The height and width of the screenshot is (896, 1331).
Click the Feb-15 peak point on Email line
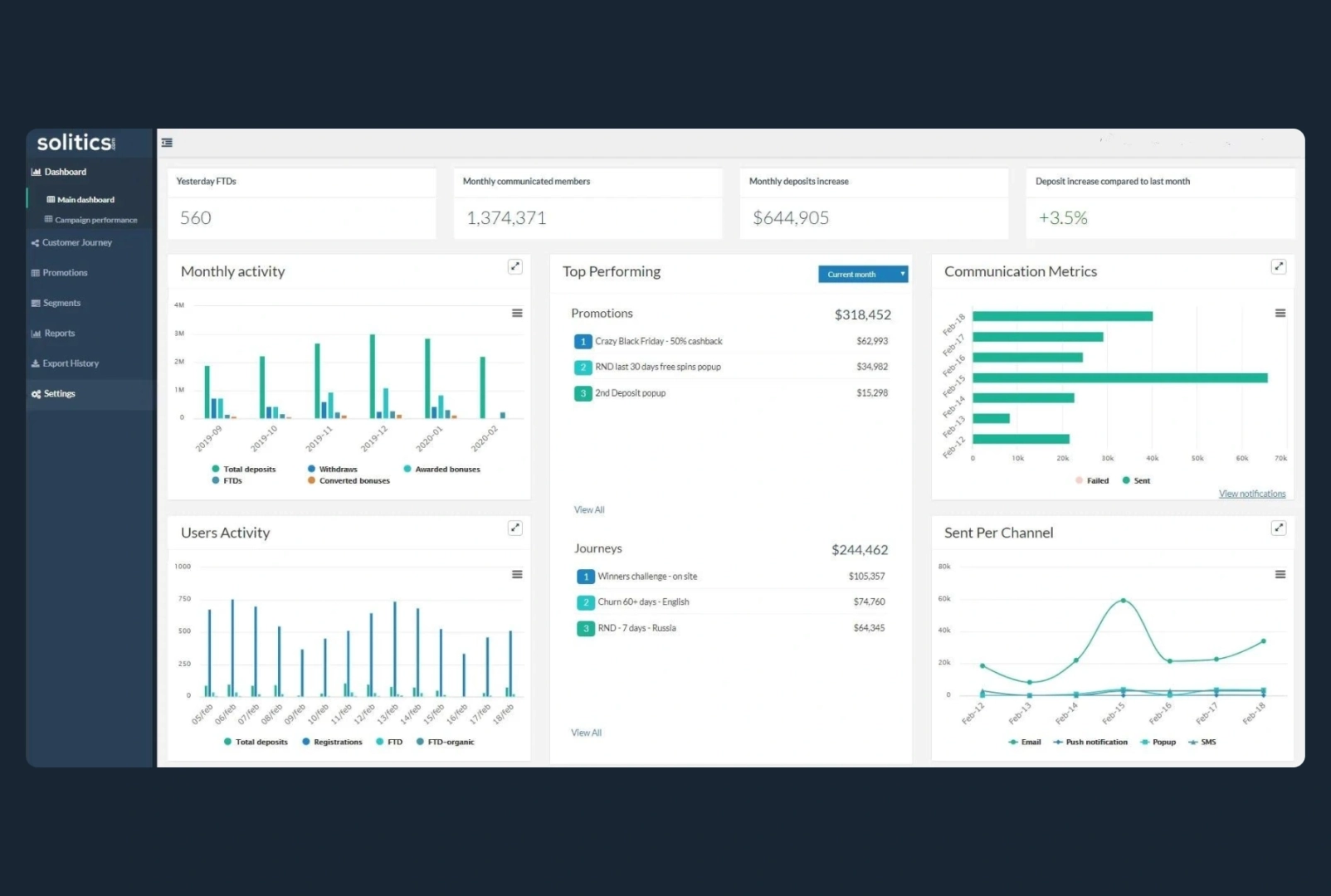1123,600
